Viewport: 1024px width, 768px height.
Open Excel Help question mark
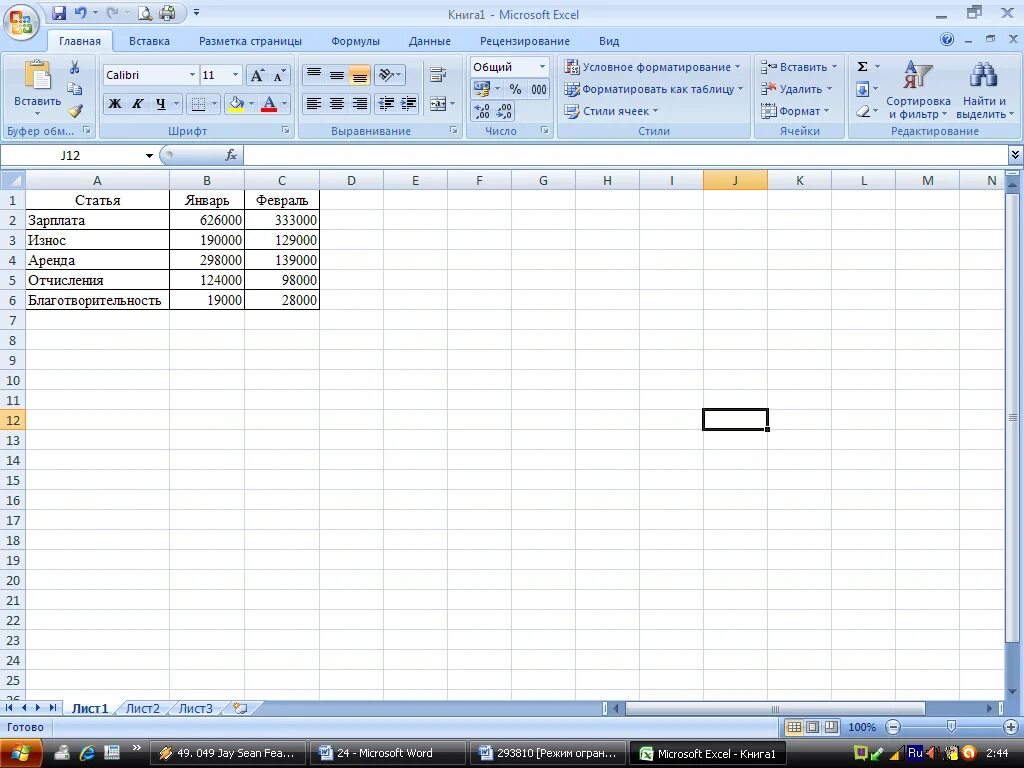pos(946,40)
